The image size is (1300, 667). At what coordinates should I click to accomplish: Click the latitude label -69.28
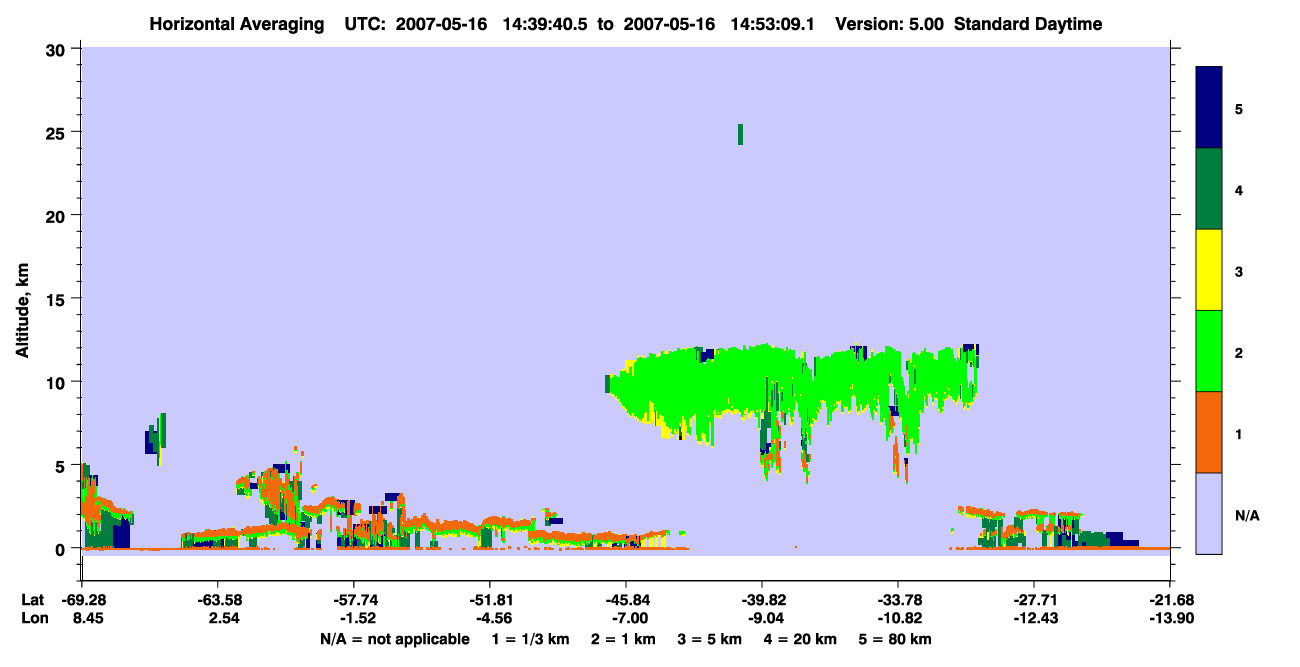pos(83,600)
